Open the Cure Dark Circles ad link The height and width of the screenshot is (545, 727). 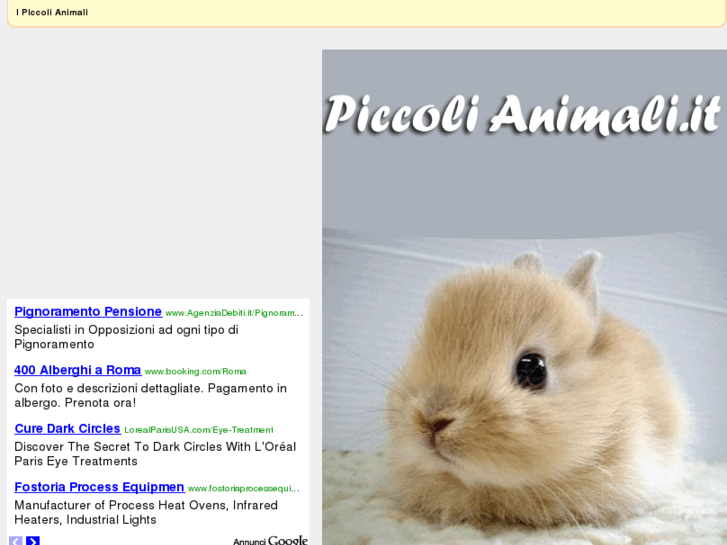click(67, 429)
